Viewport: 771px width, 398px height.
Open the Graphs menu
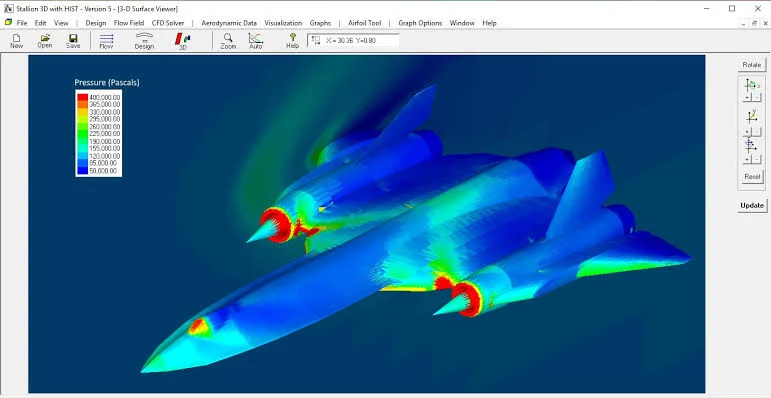(x=320, y=23)
